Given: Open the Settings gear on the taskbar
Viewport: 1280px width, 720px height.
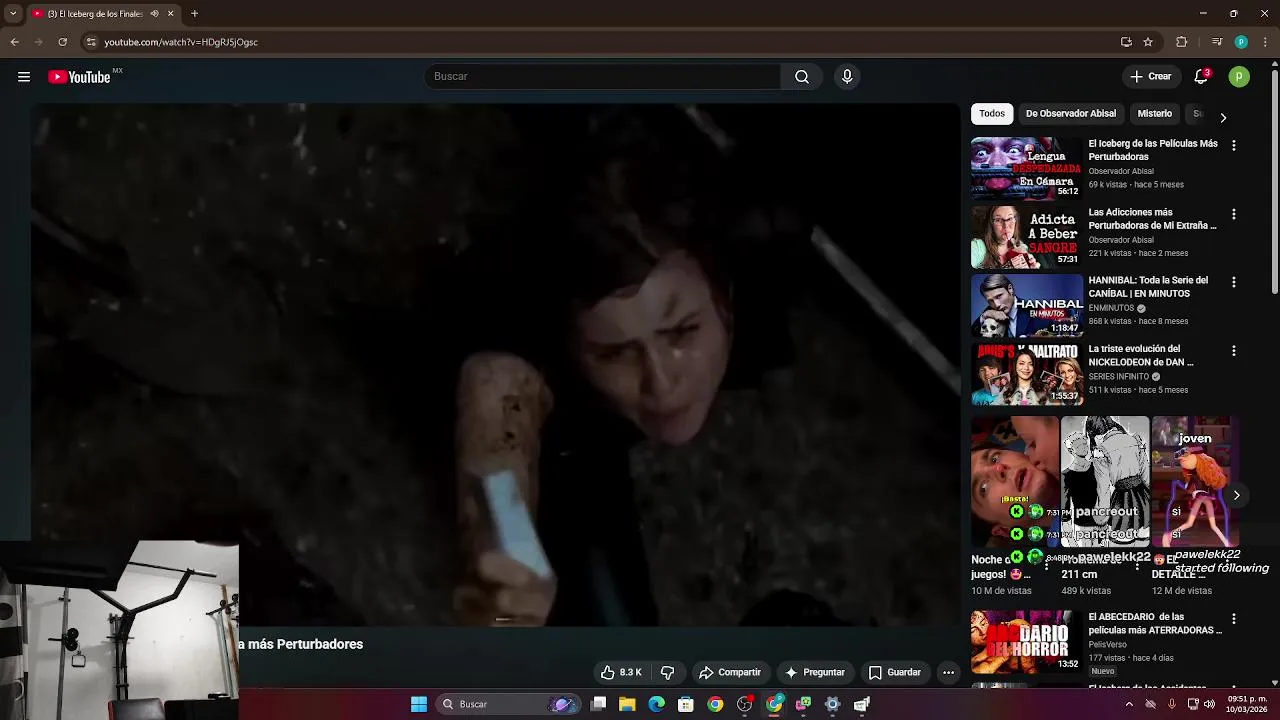Looking at the screenshot, I should click(832, 704).
